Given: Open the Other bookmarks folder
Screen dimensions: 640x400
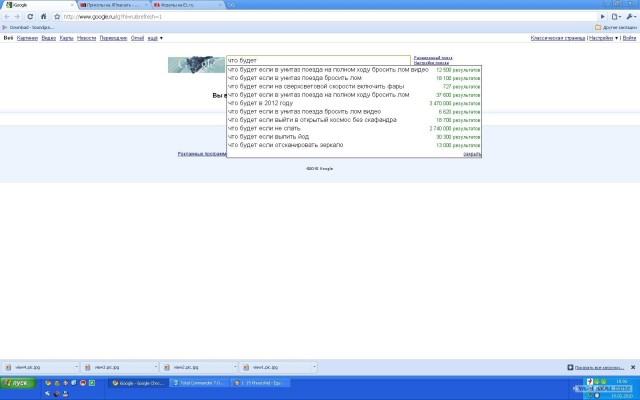Looking at the screenshot, I should [616, 27].
